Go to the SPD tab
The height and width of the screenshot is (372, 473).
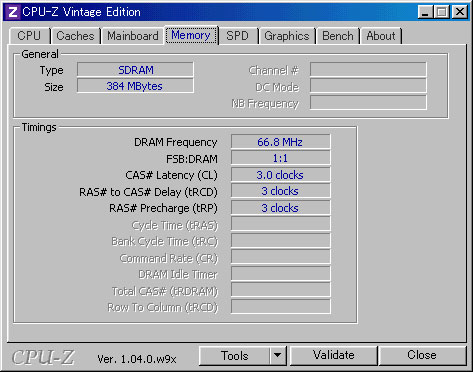pyautogui.click(x=237, y=36)
